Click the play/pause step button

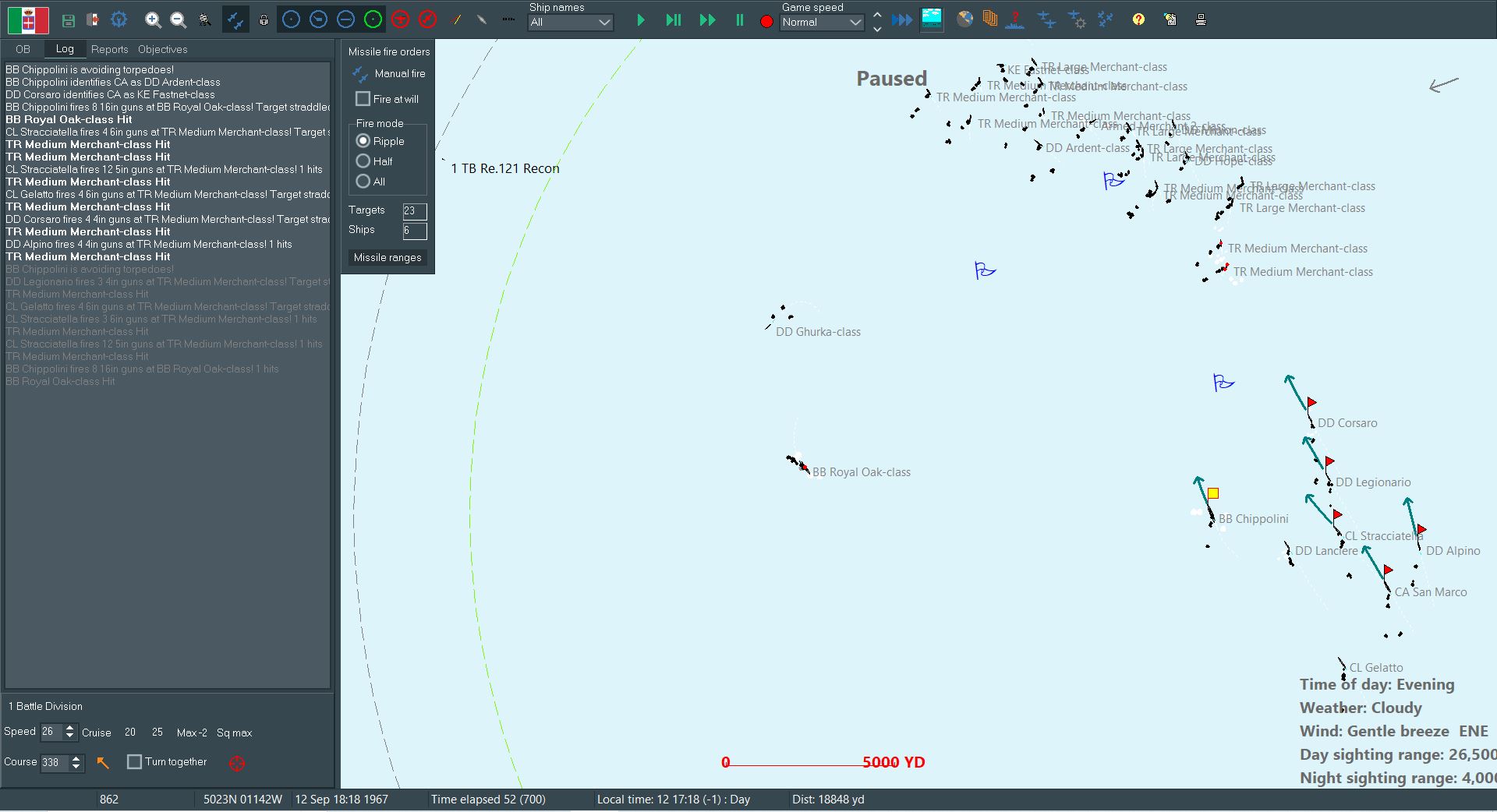click(x=674, y=20)
